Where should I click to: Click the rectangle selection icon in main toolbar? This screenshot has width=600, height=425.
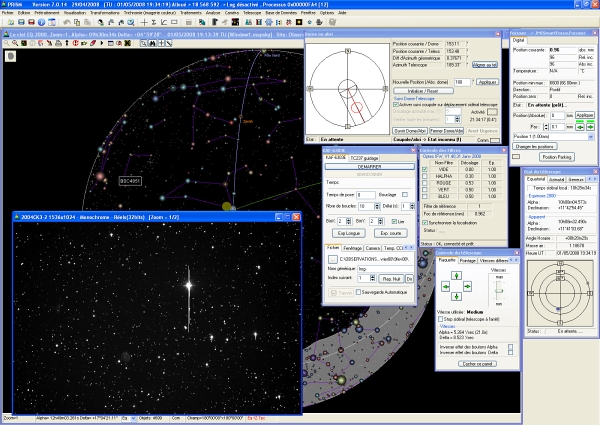(174, 22)
